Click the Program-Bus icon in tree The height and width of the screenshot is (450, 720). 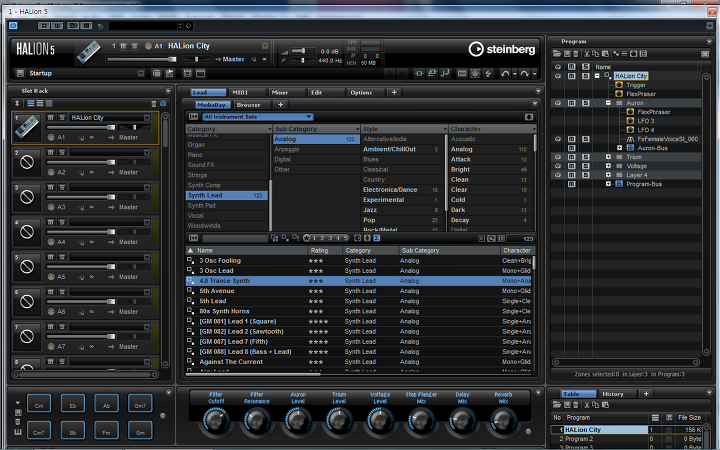point(619,184)
